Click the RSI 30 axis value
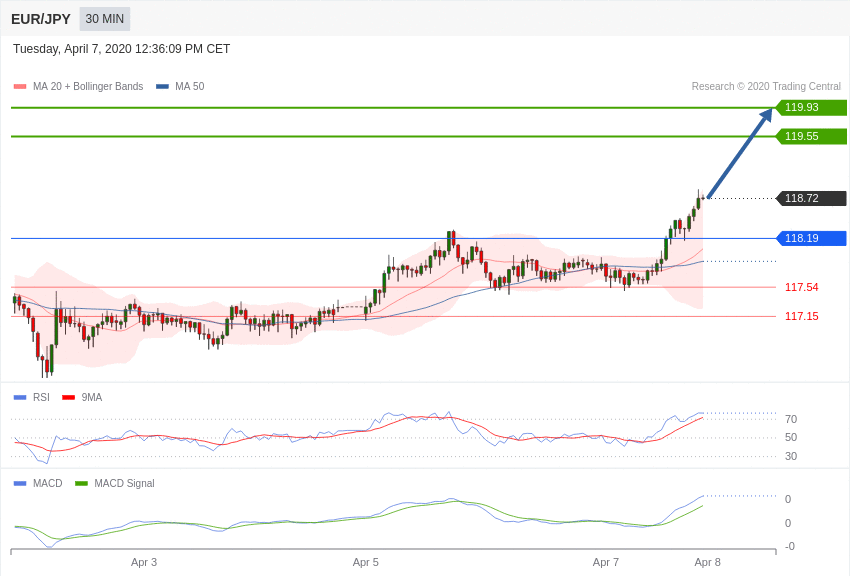Viewport: 850px width, 576px height. click(791, 456)
